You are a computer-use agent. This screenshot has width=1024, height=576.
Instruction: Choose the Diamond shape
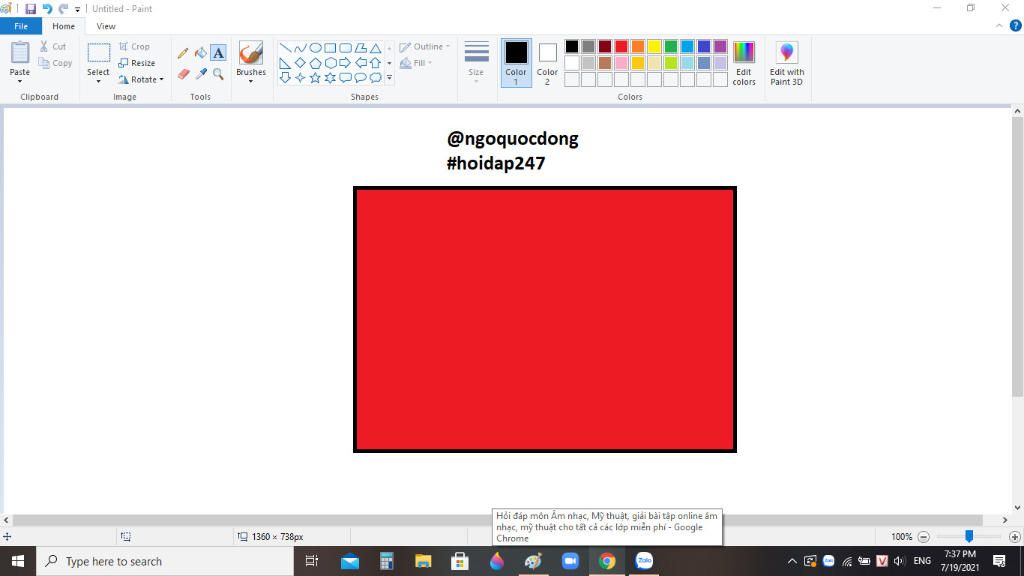(300, 63)
